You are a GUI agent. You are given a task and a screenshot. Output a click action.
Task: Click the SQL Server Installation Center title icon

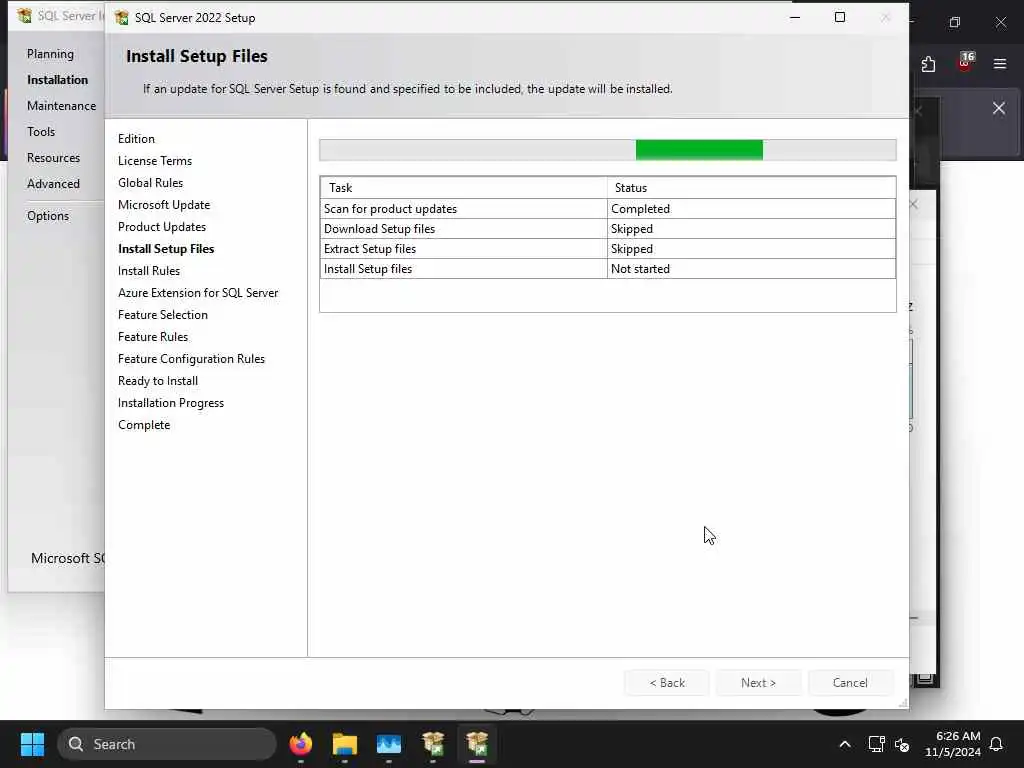pyautogui.click(x=24, y=16)
